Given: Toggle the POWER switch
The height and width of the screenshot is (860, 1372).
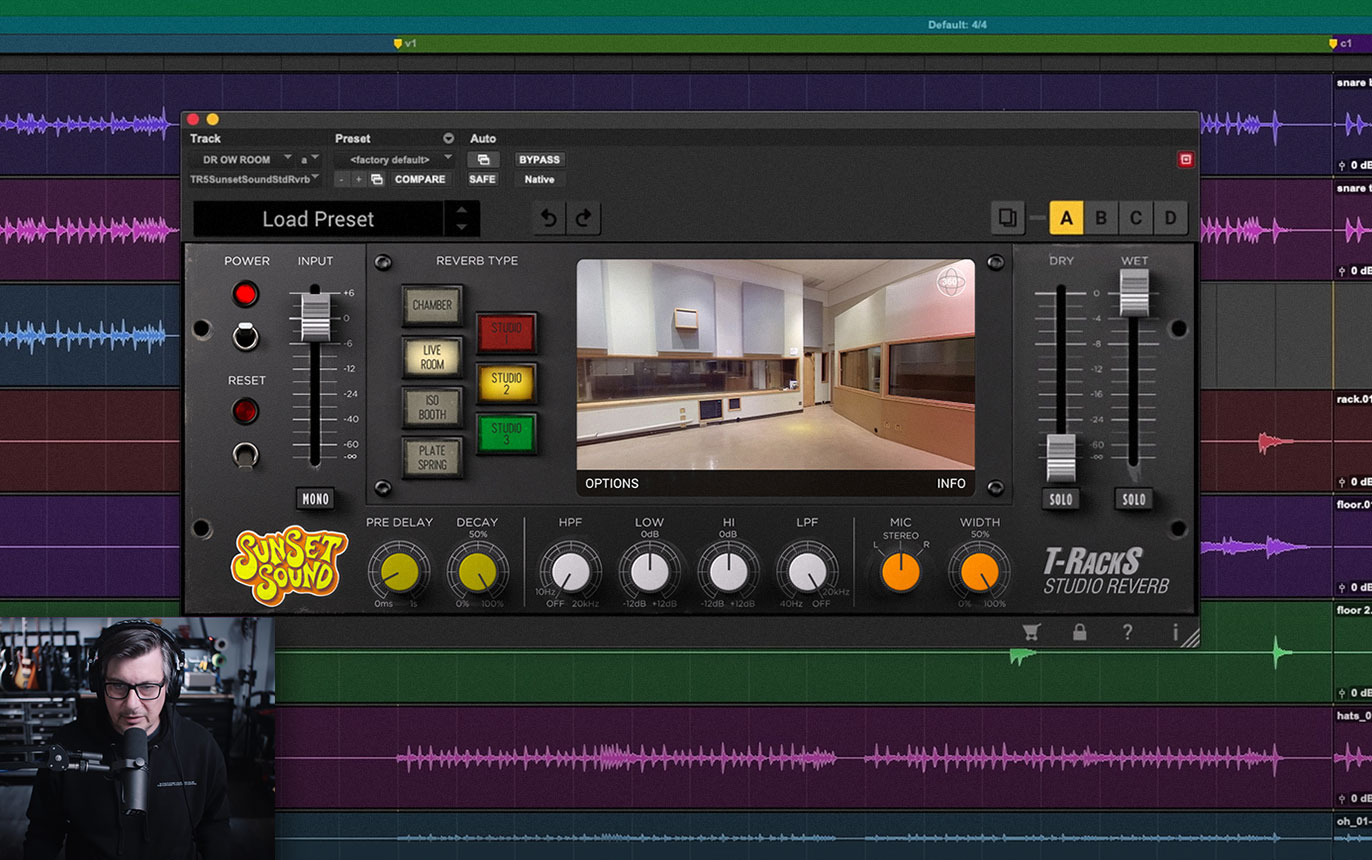Looking at the screenshot, I should pos(245,337).
